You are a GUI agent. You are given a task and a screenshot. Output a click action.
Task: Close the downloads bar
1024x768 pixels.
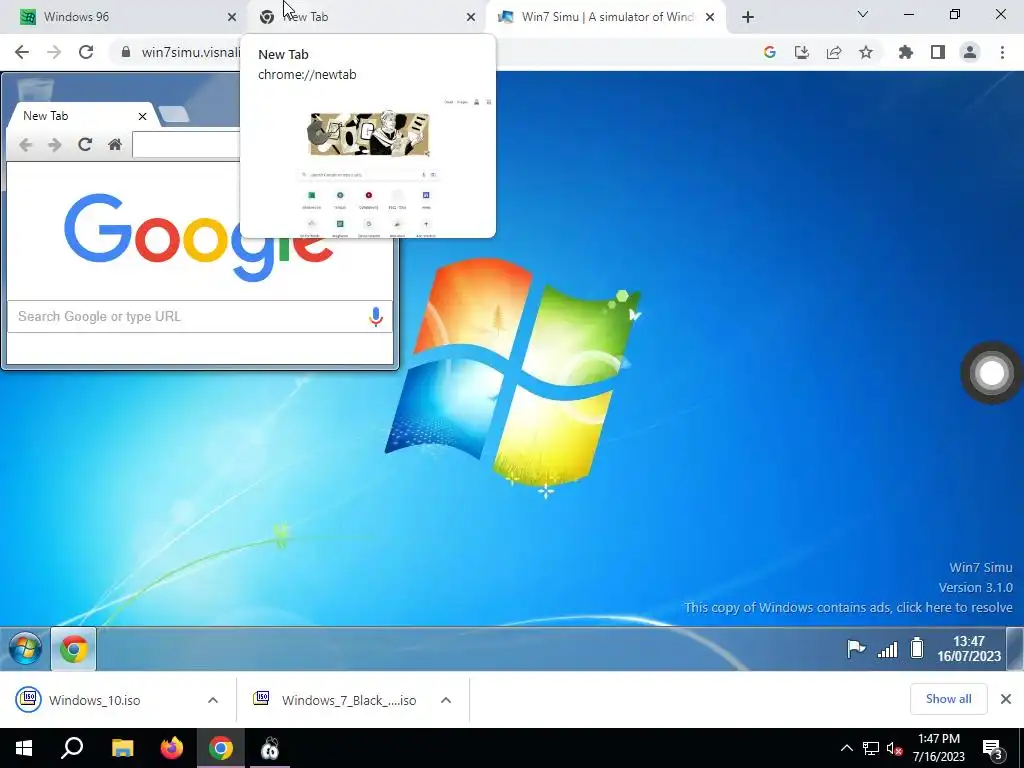click(1006, 699)
